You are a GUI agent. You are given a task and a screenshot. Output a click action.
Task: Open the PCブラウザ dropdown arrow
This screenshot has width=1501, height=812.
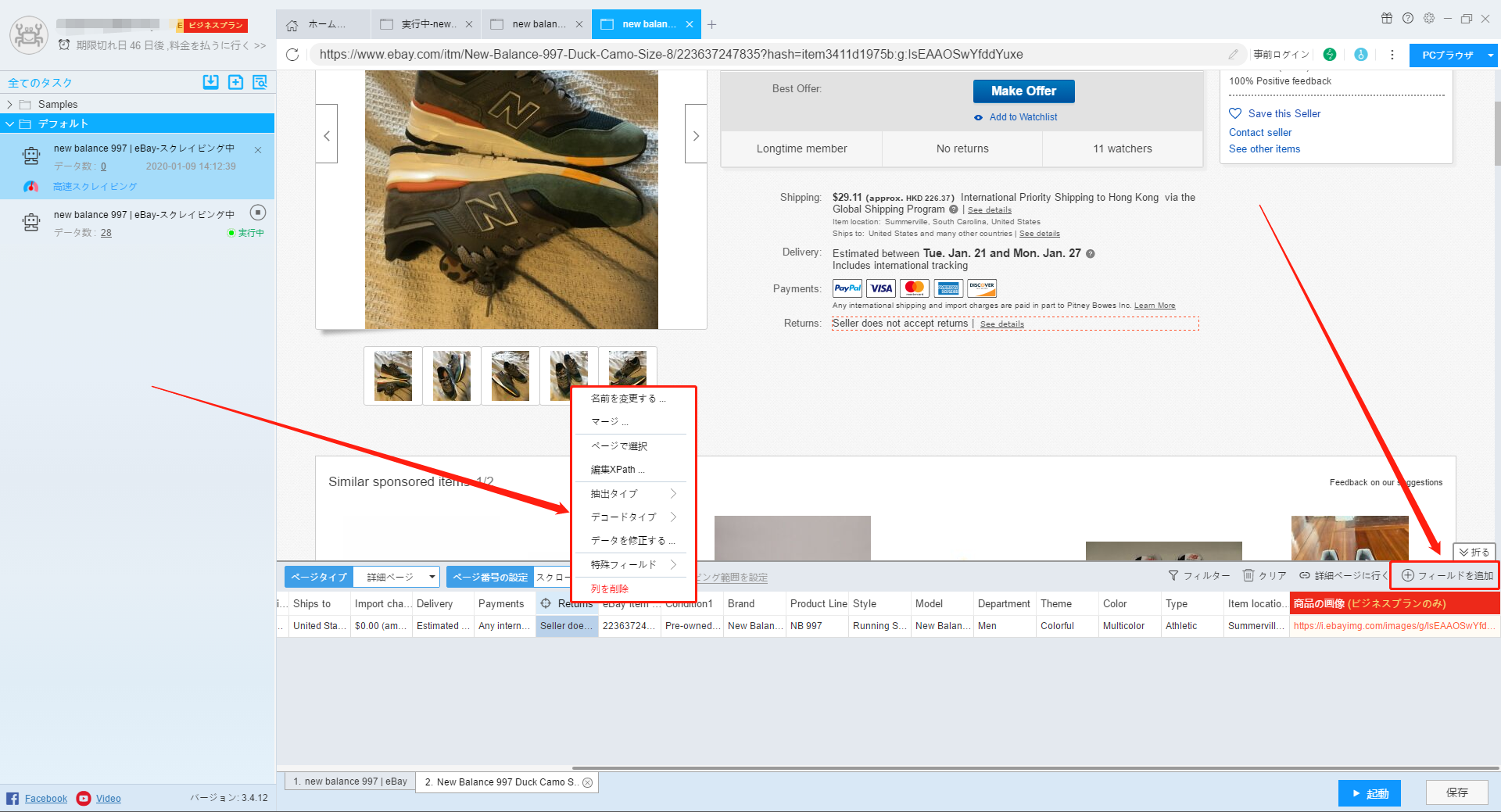pos(1491,55)
